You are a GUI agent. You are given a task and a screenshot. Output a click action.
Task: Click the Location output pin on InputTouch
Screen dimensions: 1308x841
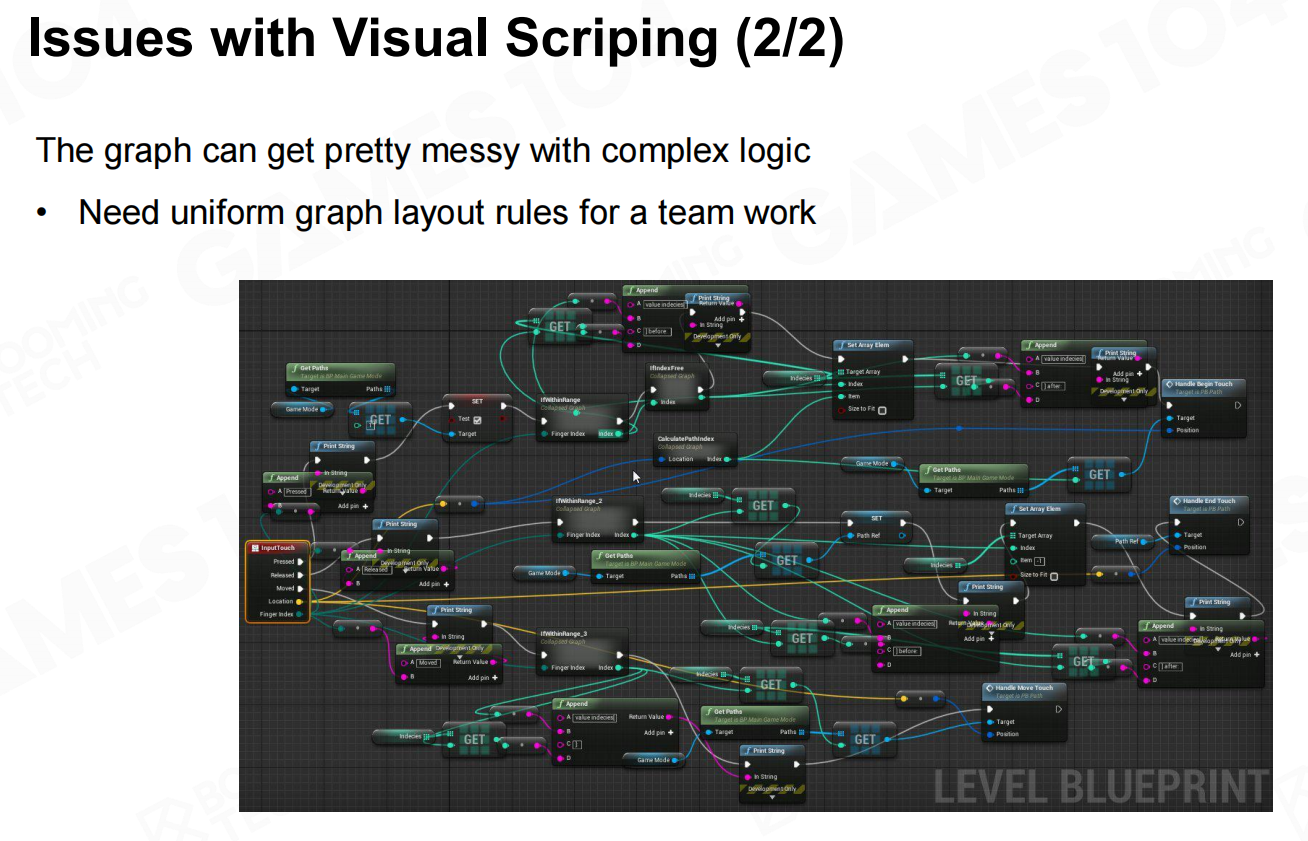pos(299,601)
